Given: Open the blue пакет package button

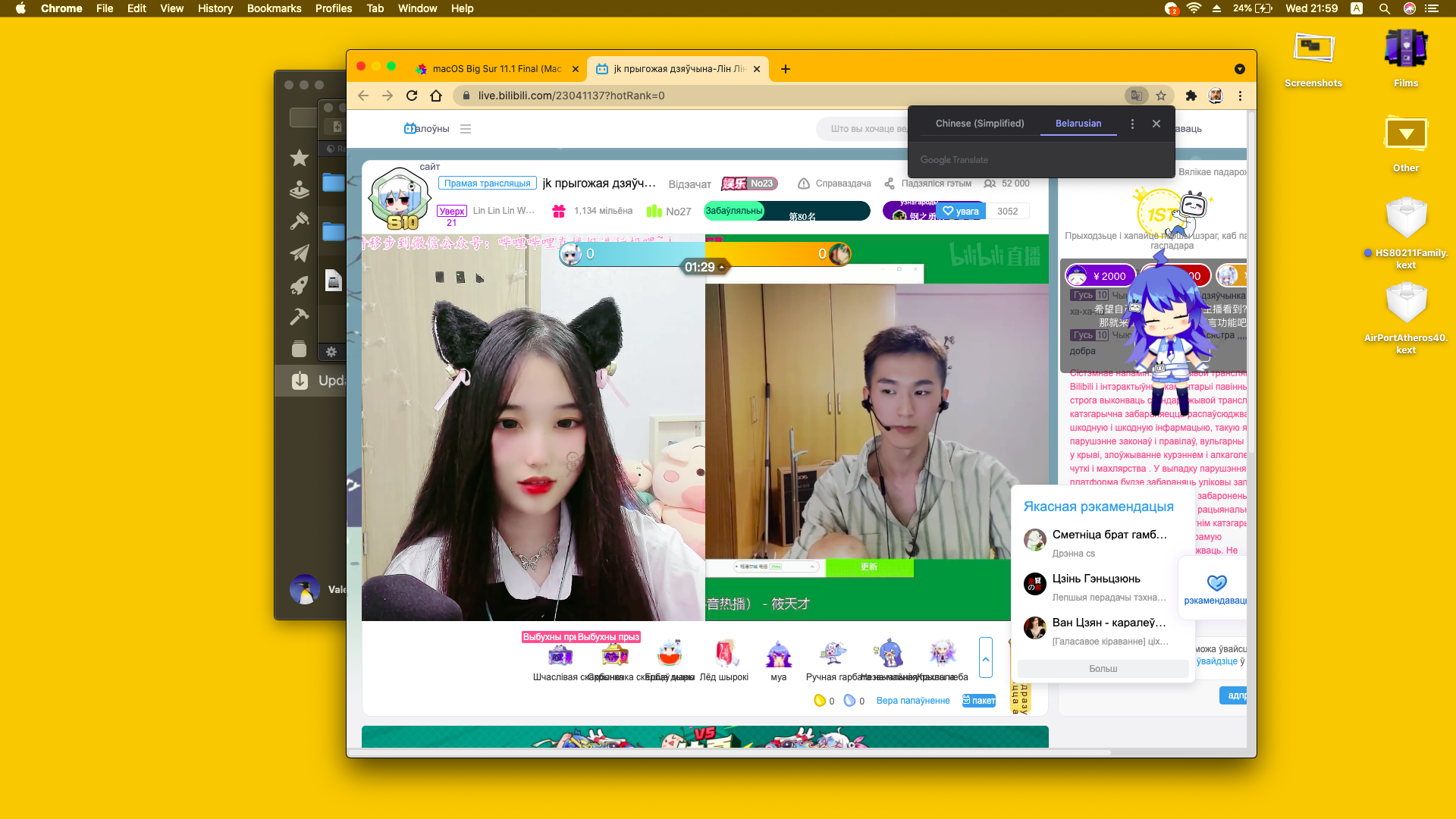Looking at the screenshot, I should [x=979, y=701].
